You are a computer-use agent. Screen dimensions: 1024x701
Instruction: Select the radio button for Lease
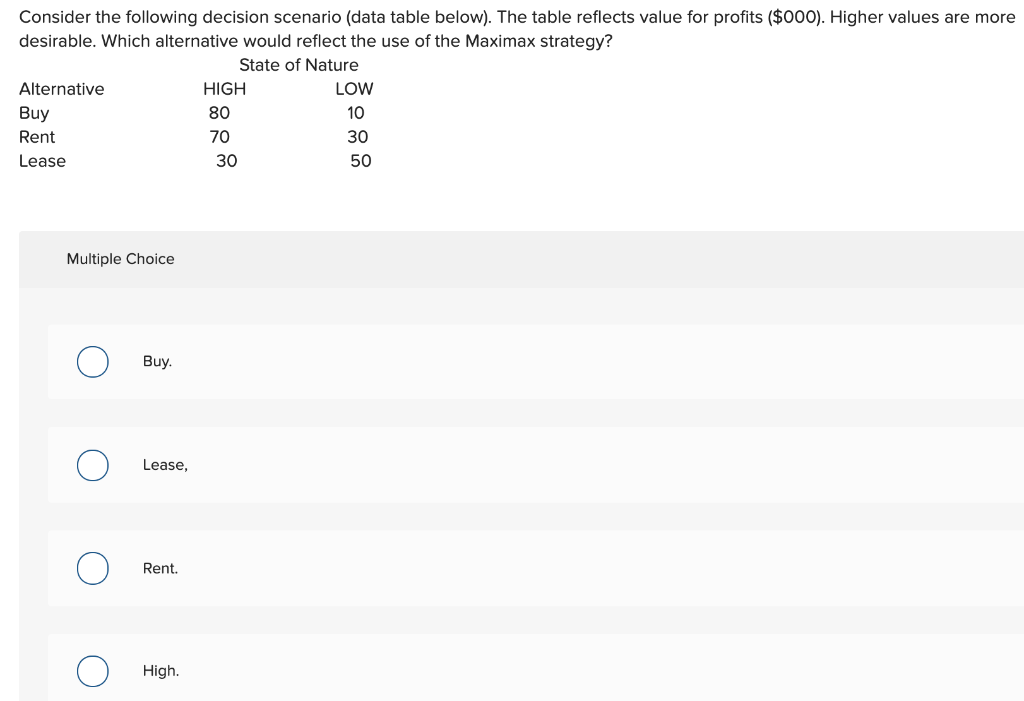(92, 465)
